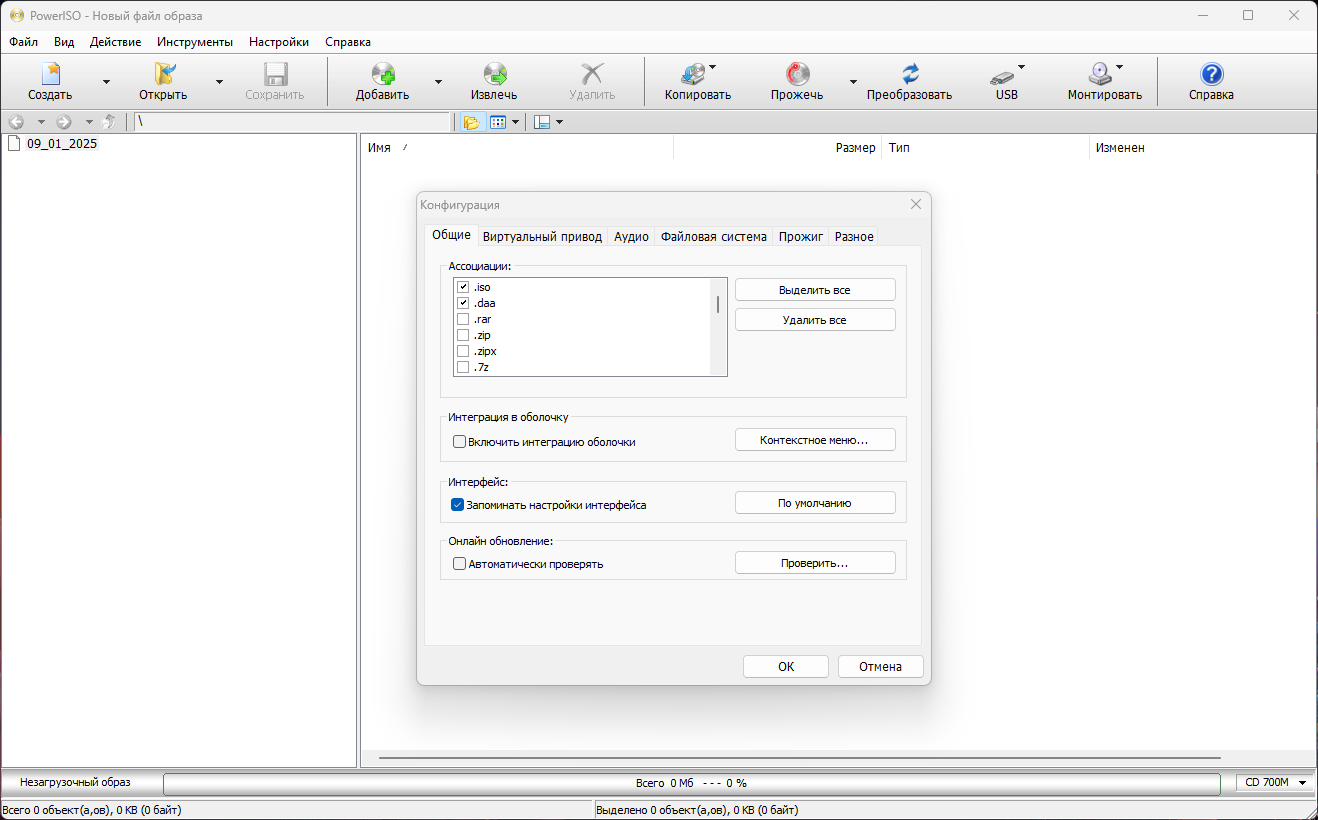This screenshot has height=820, width=1318.
Task: Switch to Файловая система tab
Action: pos(714,237)
